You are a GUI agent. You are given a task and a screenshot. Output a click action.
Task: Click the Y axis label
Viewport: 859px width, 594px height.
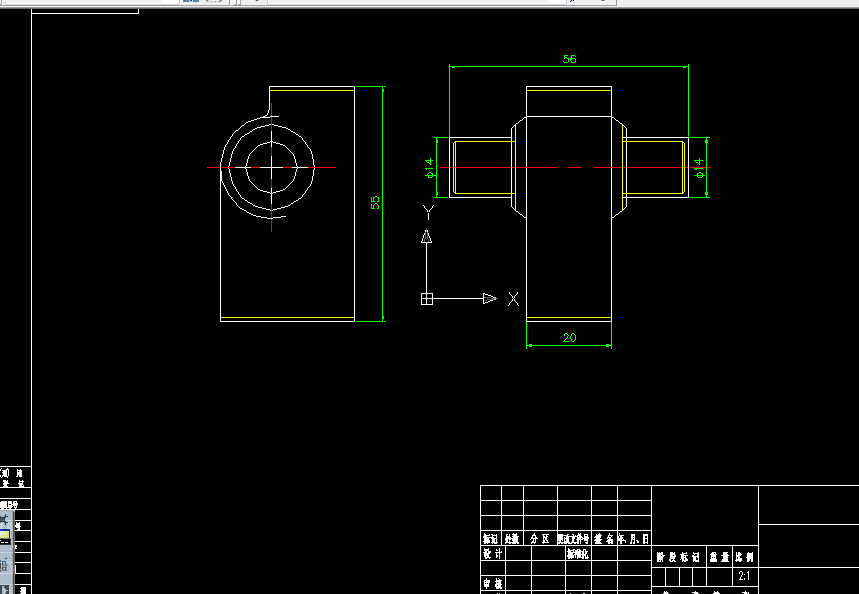(428, 212)
